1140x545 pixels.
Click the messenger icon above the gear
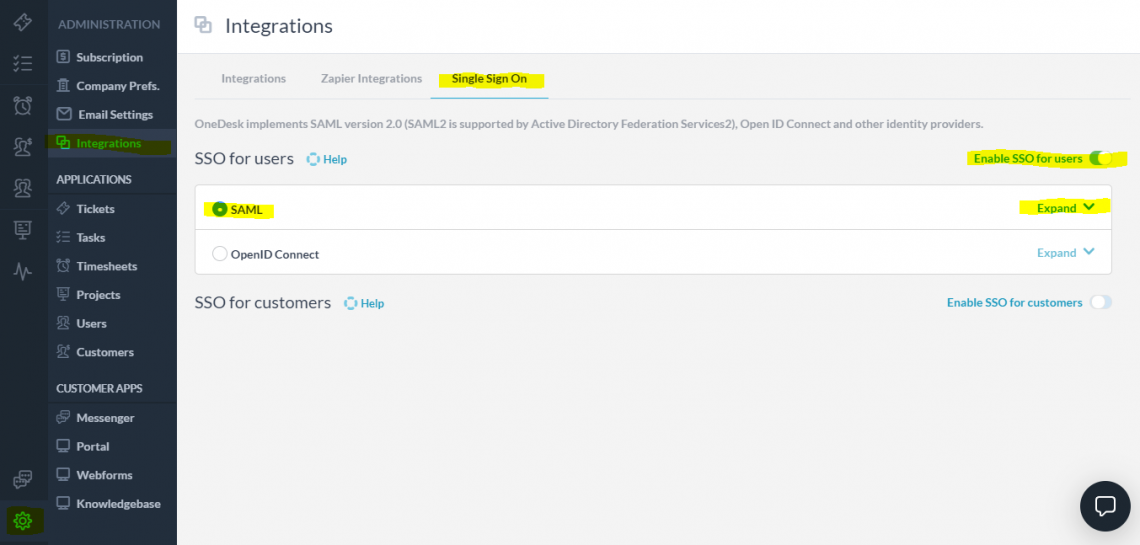(x=22, y=480)
